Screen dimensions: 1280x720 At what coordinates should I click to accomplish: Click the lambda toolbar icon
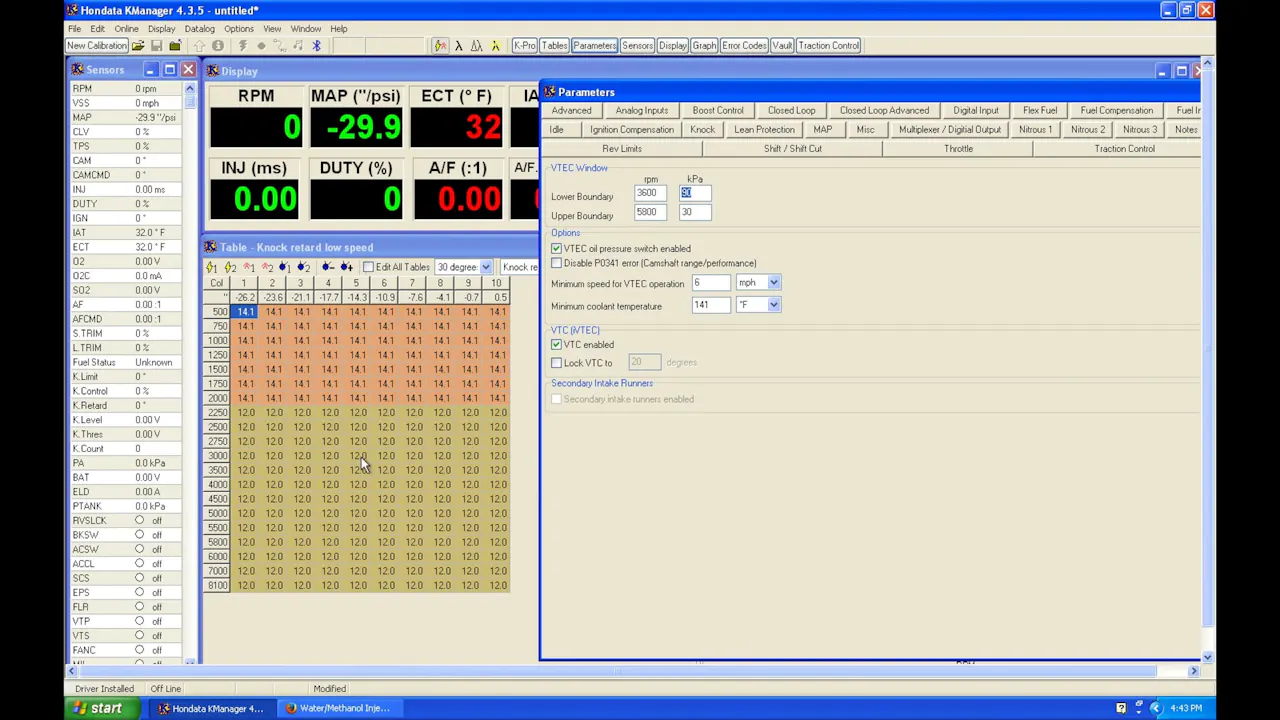pyautogui.click(x=459, y=45)
